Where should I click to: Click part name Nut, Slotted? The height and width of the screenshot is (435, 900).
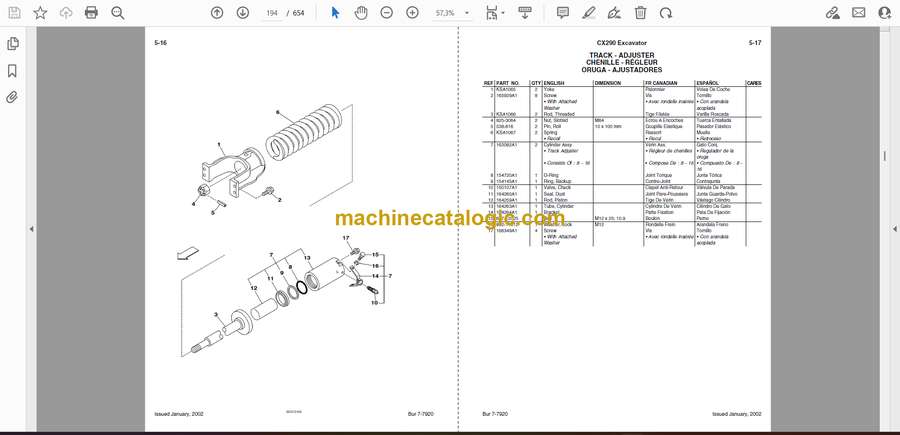(556, 121)
